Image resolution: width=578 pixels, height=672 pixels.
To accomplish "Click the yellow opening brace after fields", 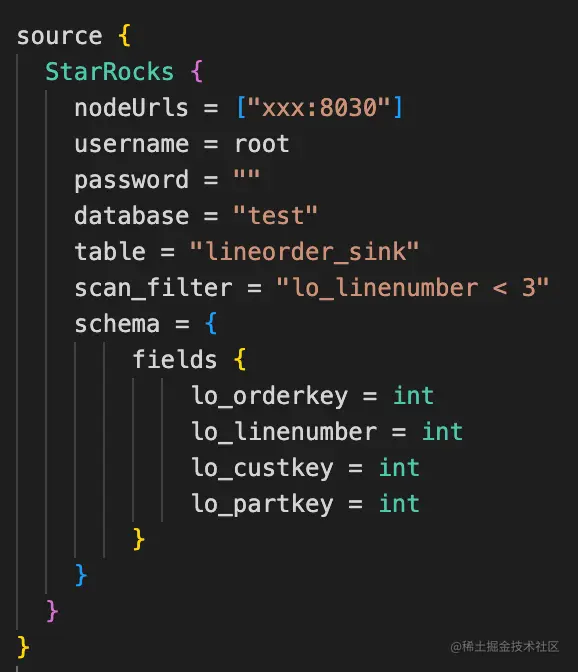I will pos(240,359).
